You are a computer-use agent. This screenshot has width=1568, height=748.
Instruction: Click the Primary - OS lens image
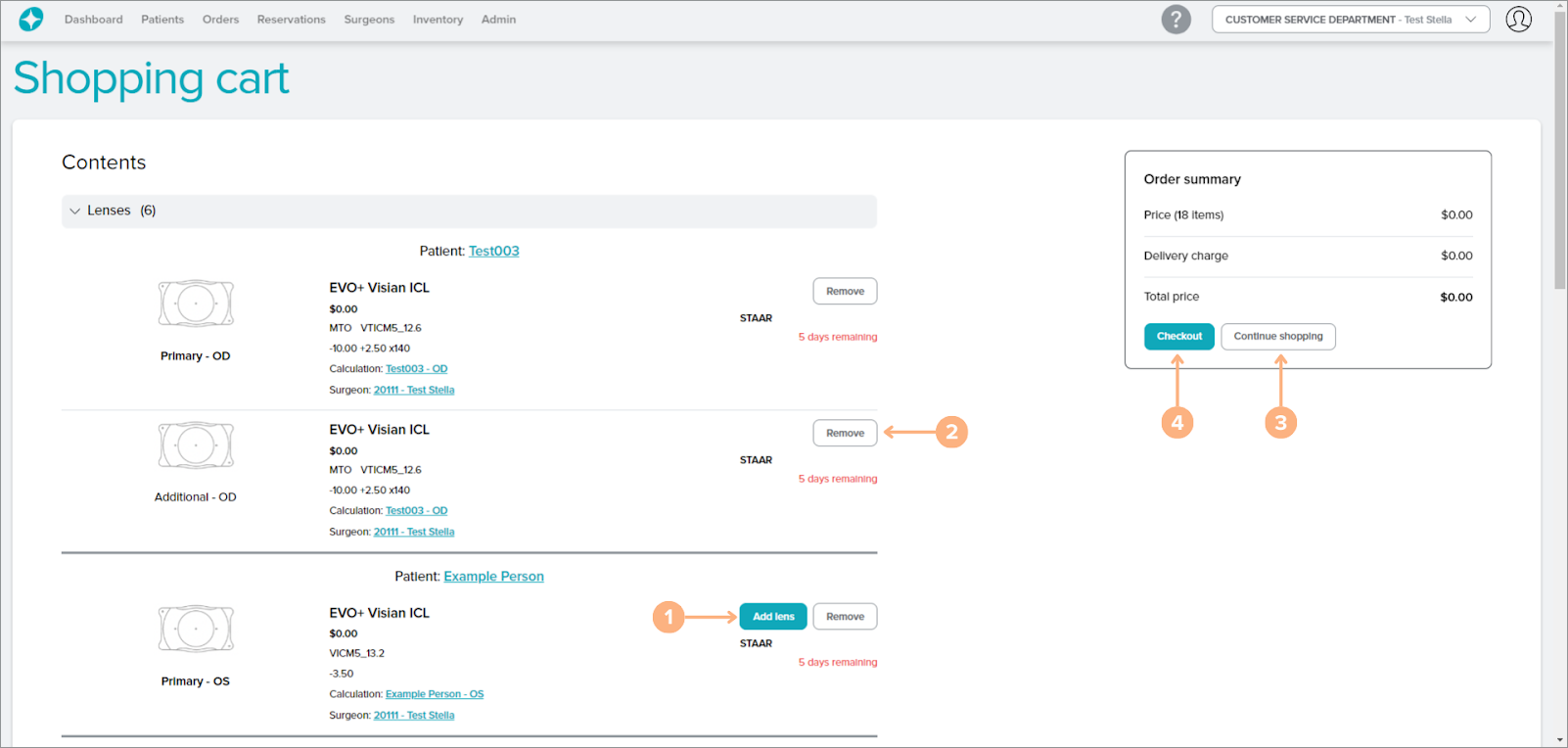pyautogui.click(x=196, y=629)
